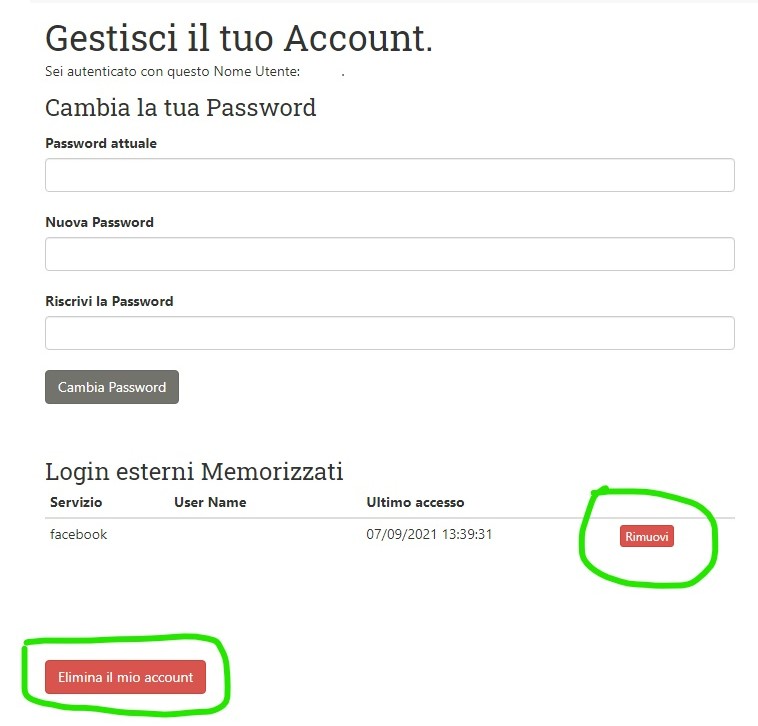The width and height of the screenshot is (758, 726).
Task: Click the Login esterni Memorizzati heading
Action: 194,471
